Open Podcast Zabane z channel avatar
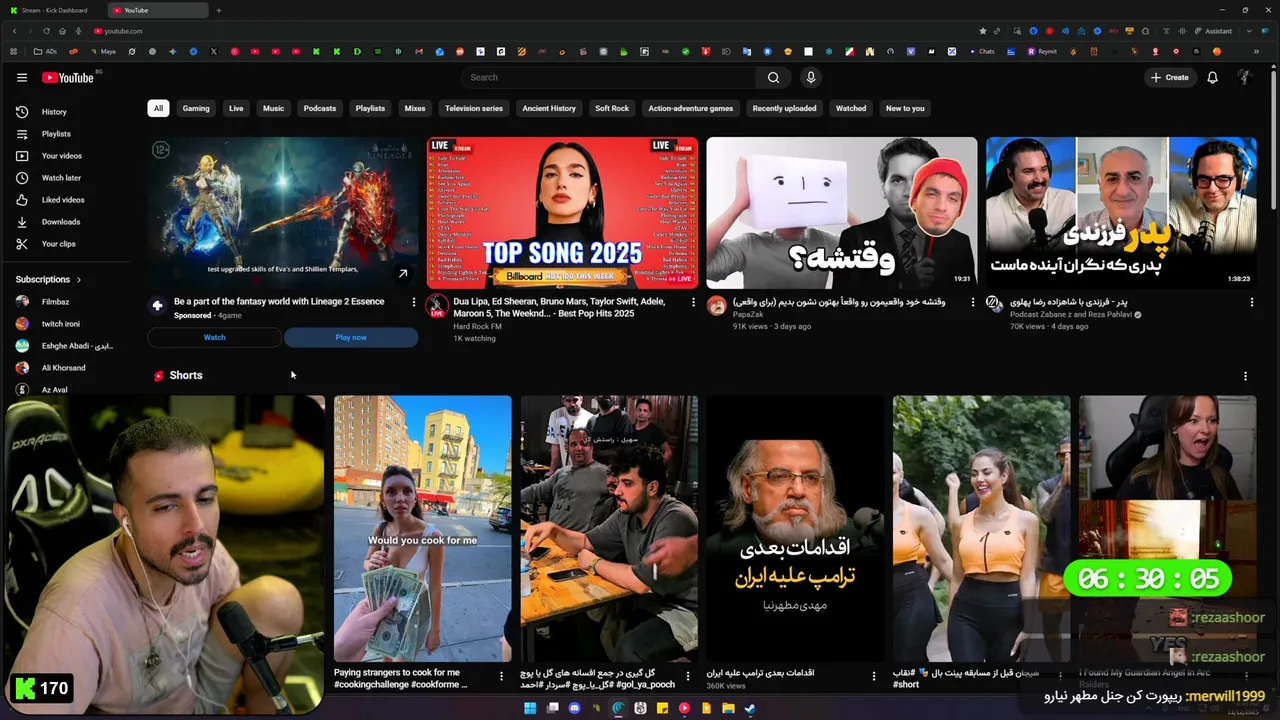Screen dimensions: 1280x720 [995, 305]
